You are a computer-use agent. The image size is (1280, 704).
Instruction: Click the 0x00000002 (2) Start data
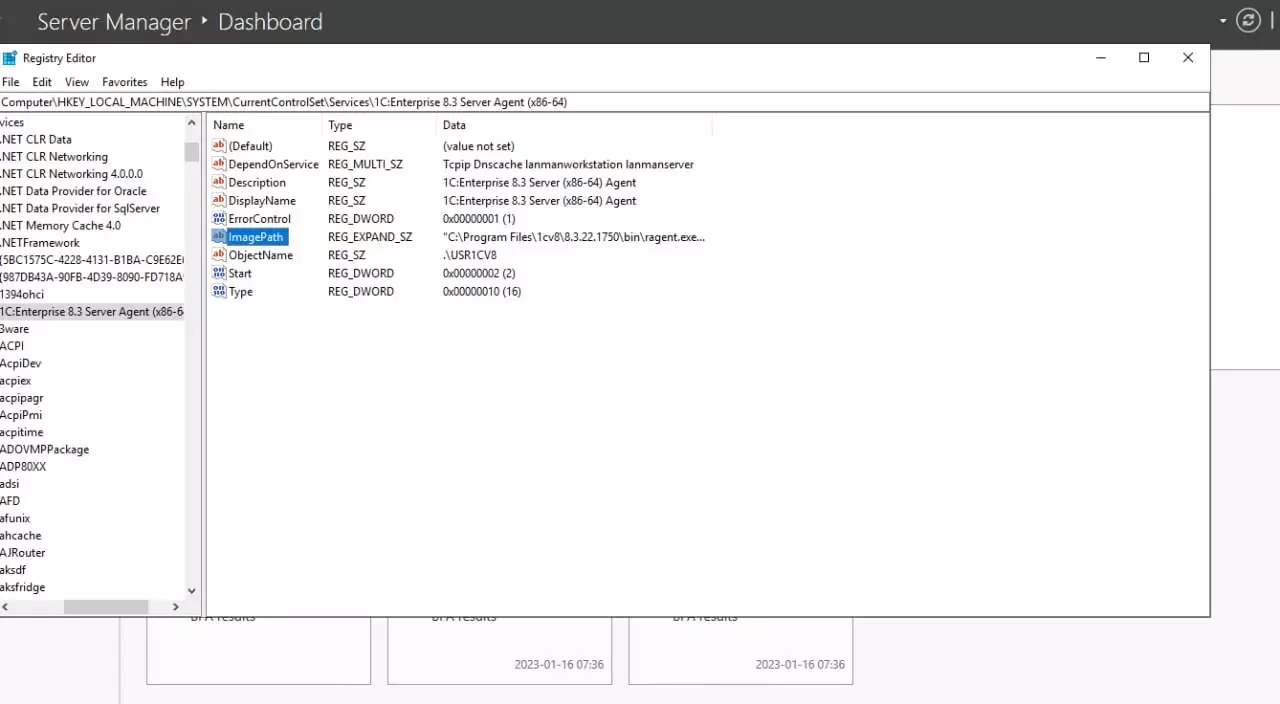click(x=479, y=273)
